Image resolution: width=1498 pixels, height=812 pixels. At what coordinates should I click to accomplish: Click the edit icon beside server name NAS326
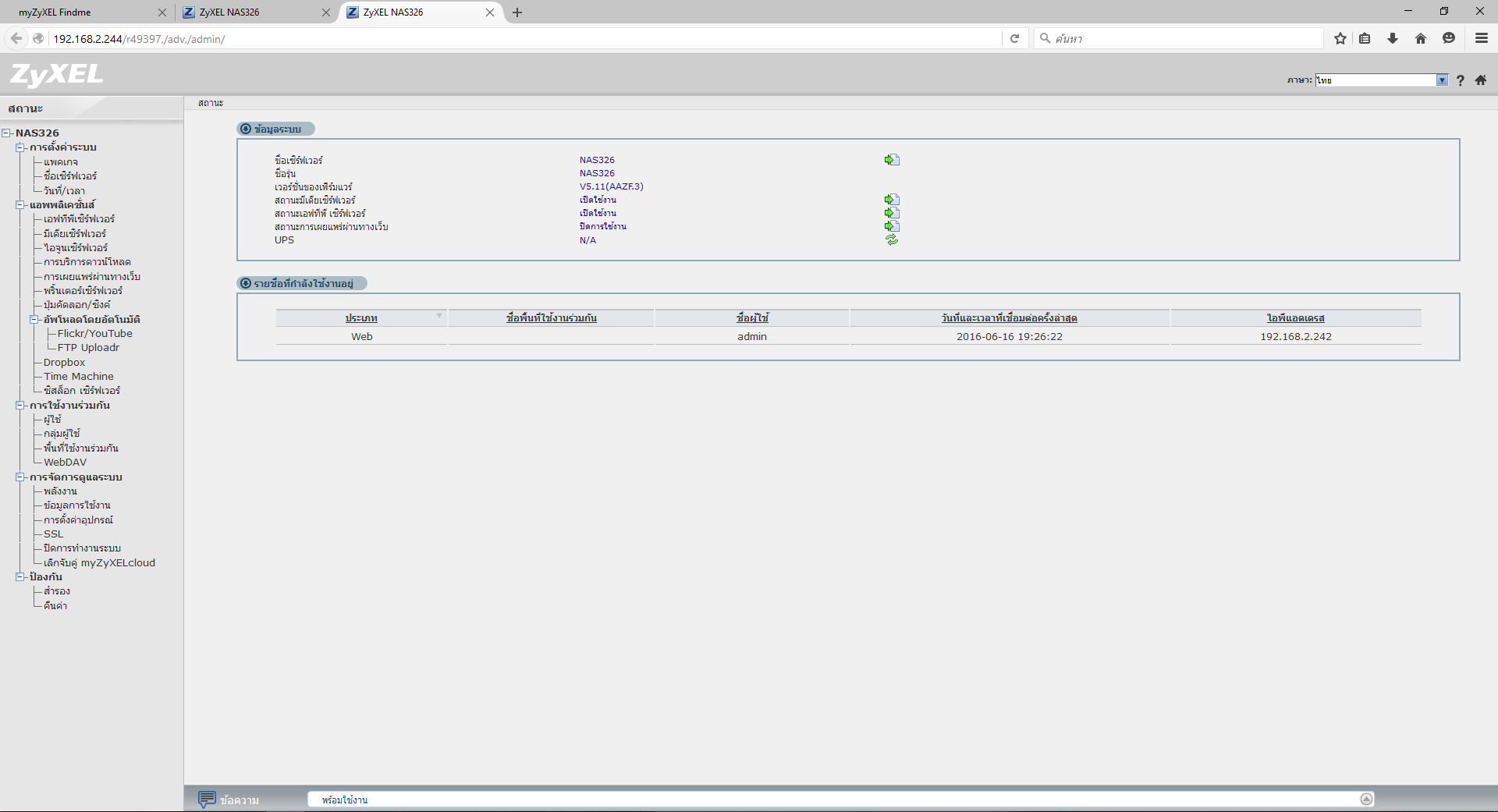(892, 160)
